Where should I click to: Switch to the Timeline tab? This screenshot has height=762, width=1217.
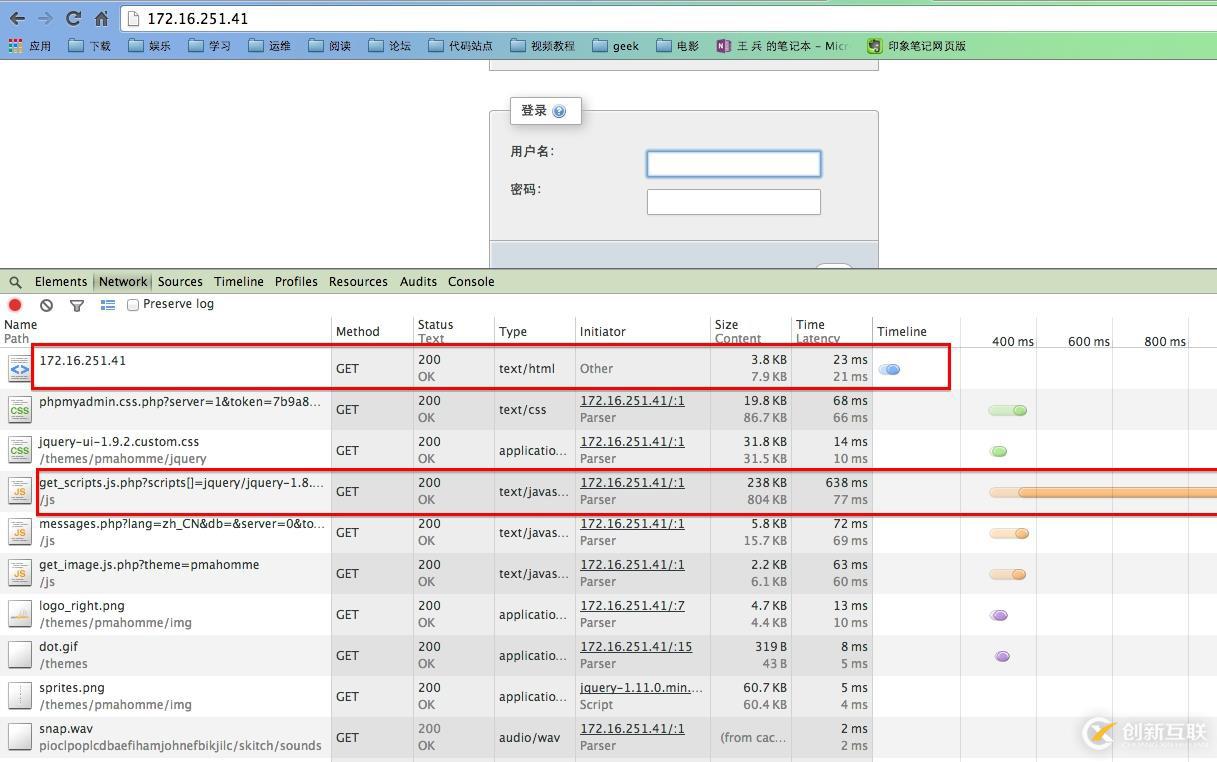[239, 282]
